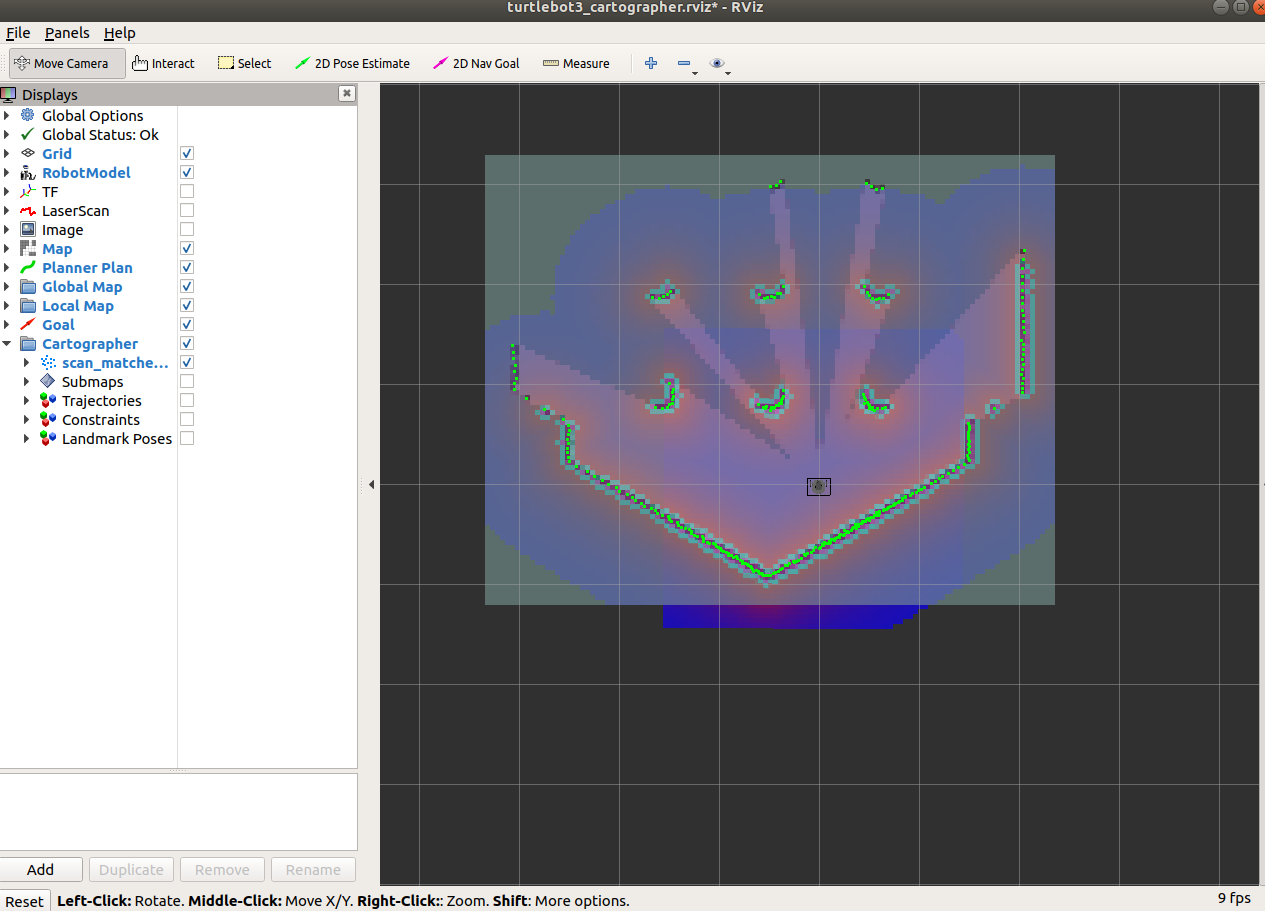Image resolution: width=1265 pixels, height=911 pixels.
Task: Activate the Select tool
Action: (244, 63)
